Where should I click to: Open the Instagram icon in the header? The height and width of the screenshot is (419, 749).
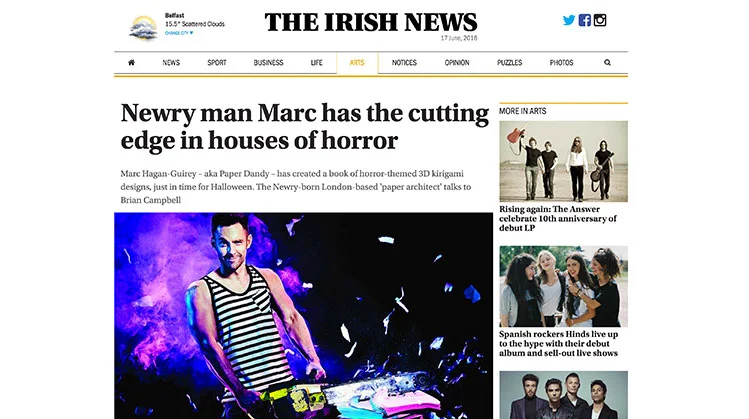point(600,20)
